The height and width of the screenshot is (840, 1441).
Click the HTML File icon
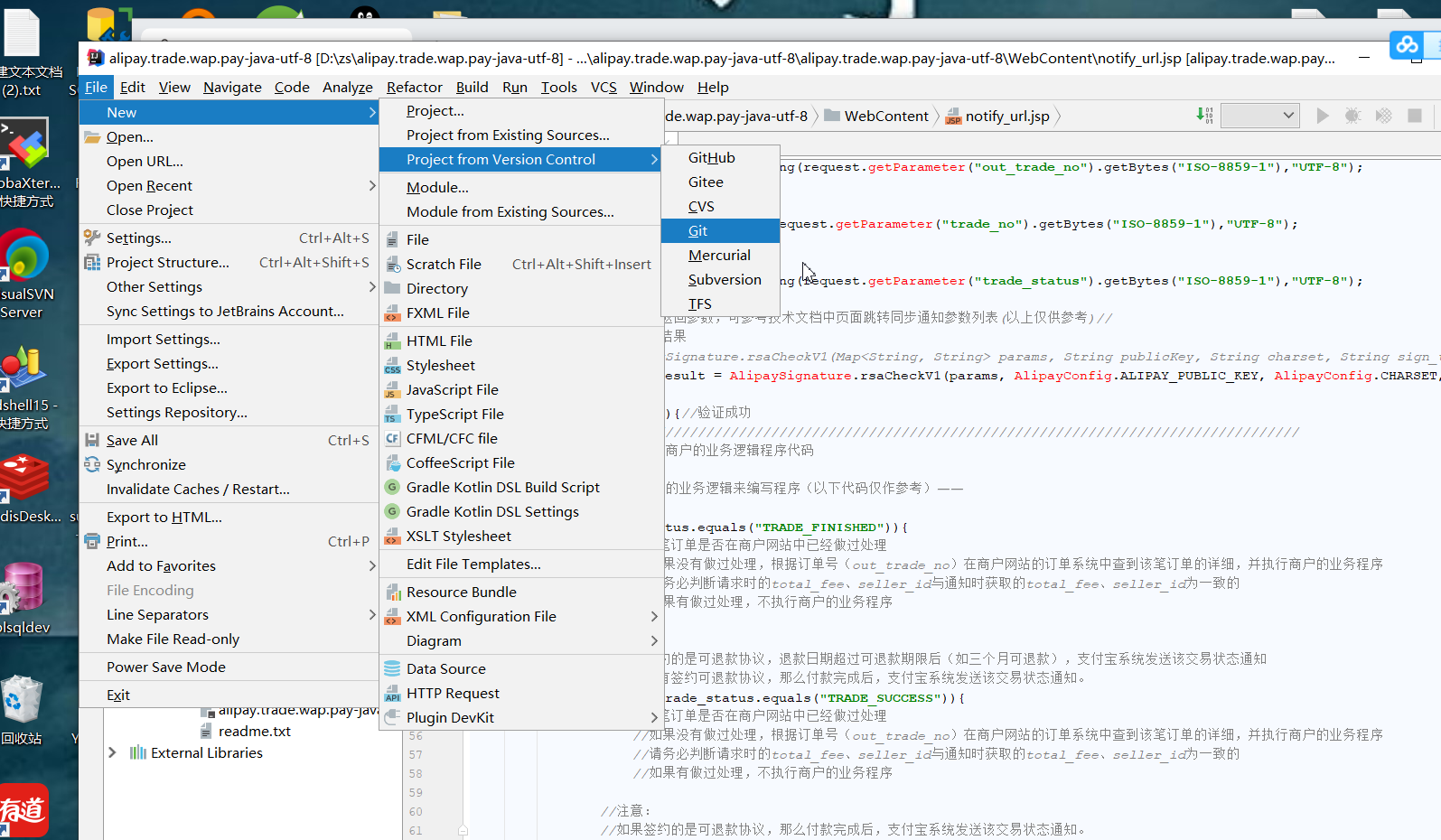392,341
